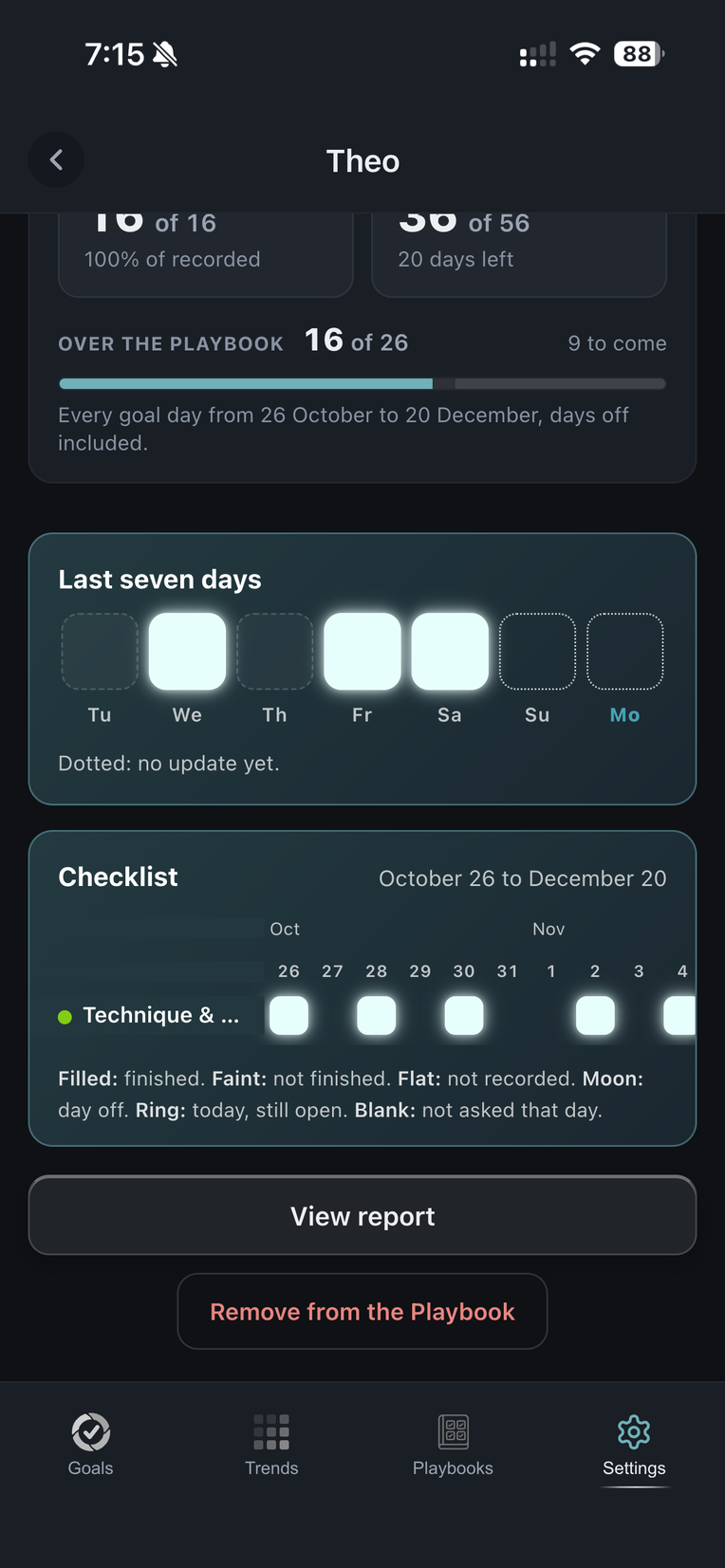Click the View report button
Image resolution: width=725 pixels, height=1568 pixels.
362,1215
